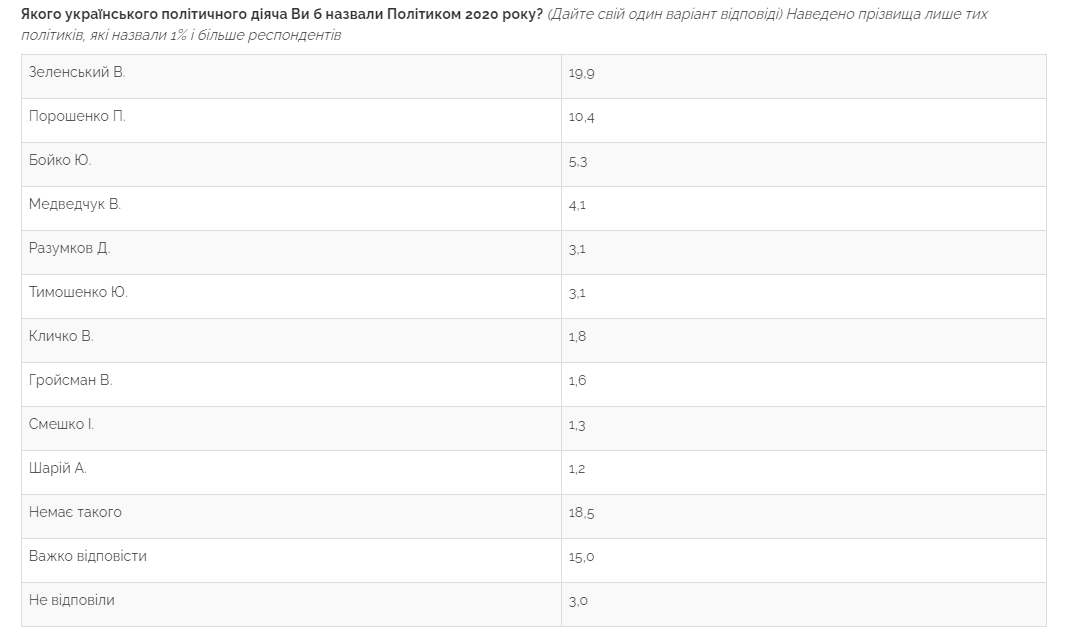Select the 5,3 value cell
The width and height of the screenshot is (1067, 640).
click(x=578, y=161)
